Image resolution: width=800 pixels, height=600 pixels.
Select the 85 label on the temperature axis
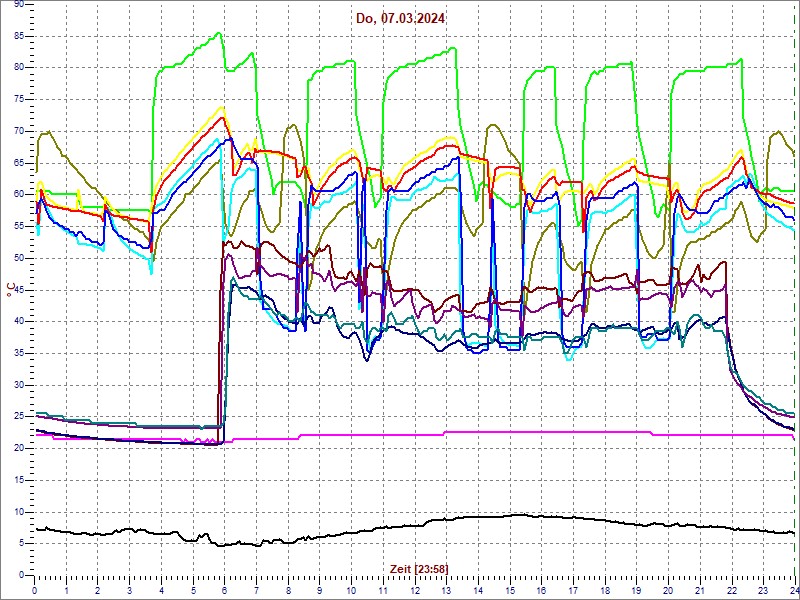click(18, 36)
